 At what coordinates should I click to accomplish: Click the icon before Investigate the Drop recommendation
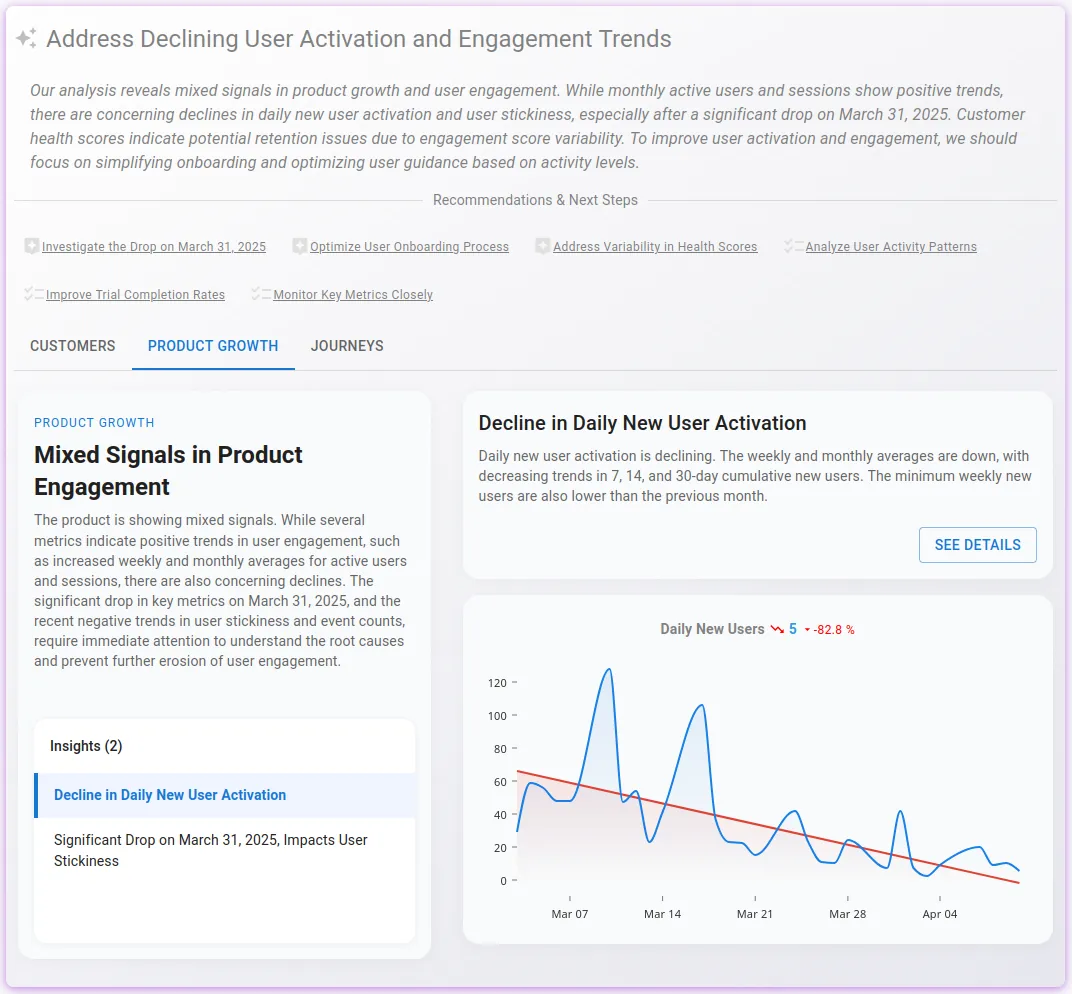[x=32, y=246]
